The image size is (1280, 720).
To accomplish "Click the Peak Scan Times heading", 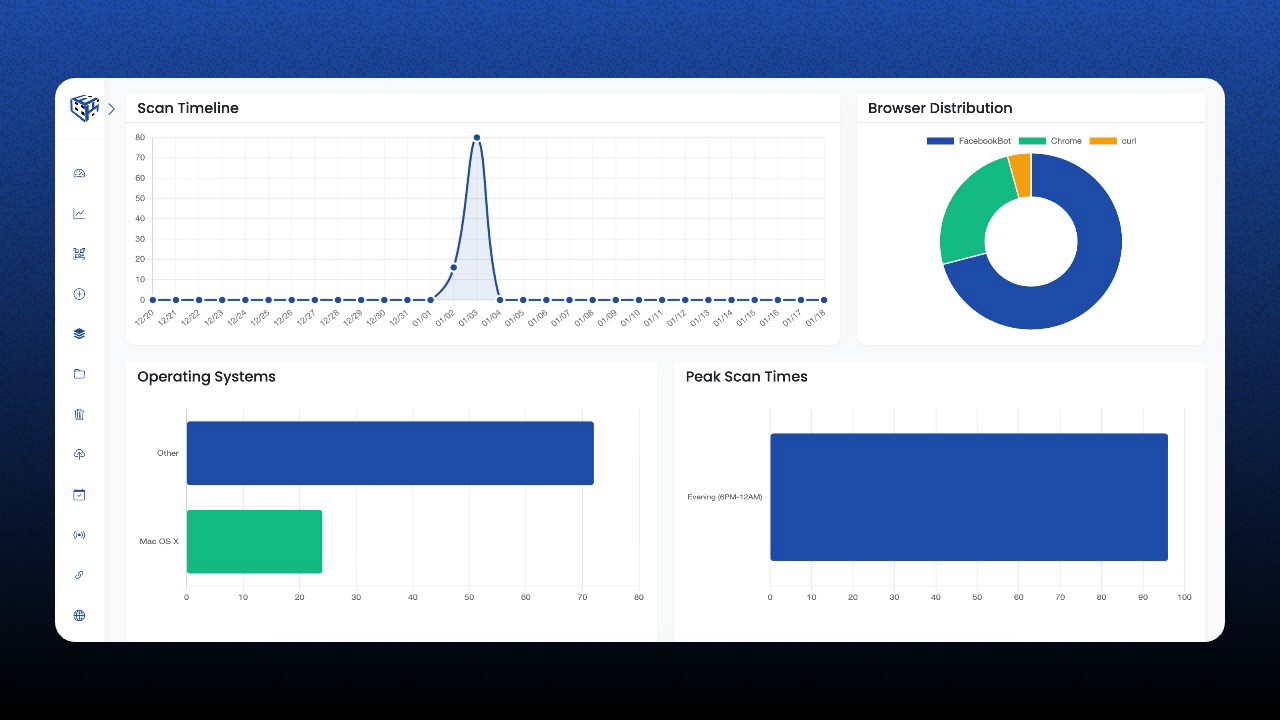I will [747, 377].
